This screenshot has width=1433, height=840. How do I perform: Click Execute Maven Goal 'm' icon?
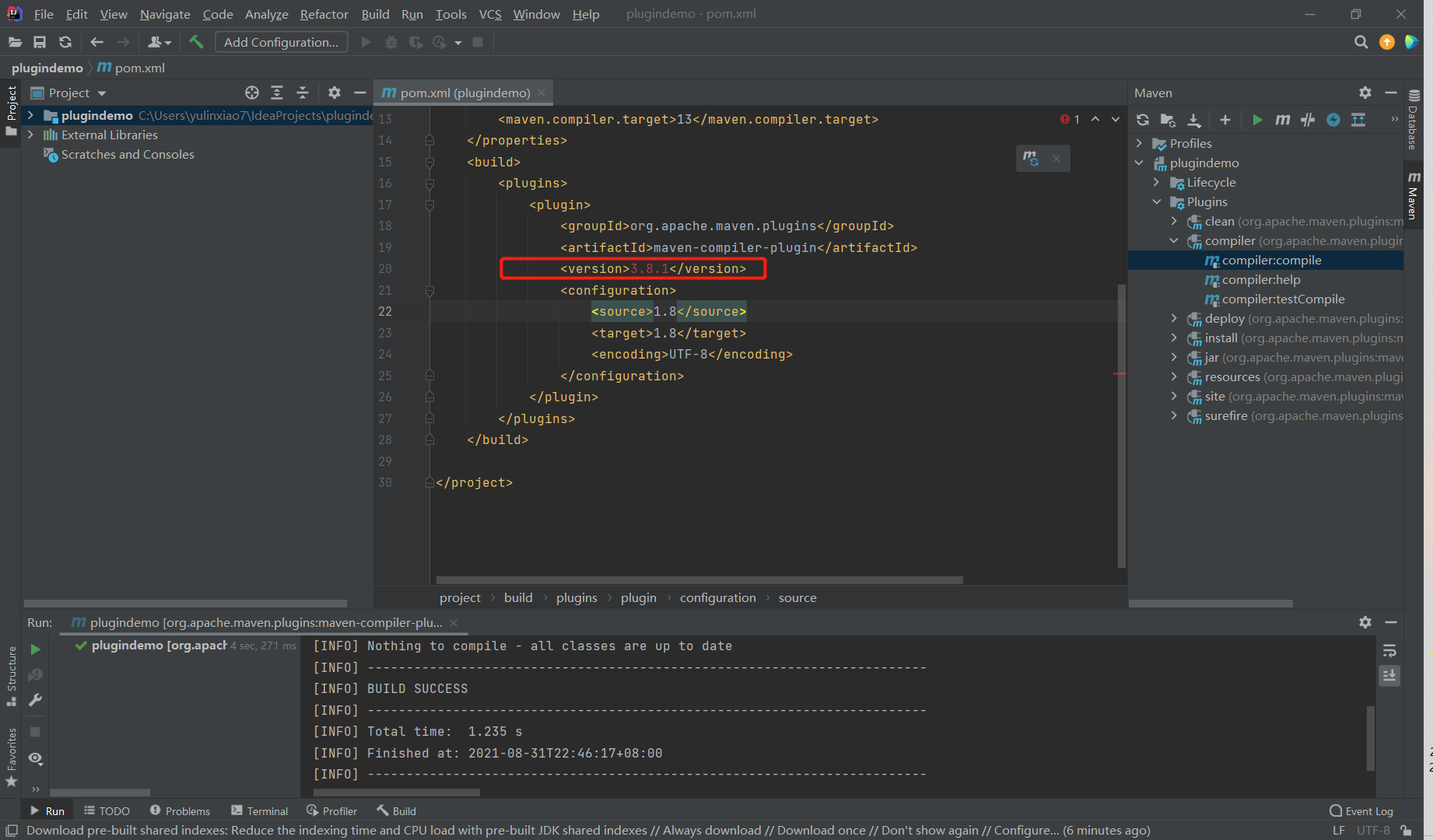click(x=1282, y=120)
